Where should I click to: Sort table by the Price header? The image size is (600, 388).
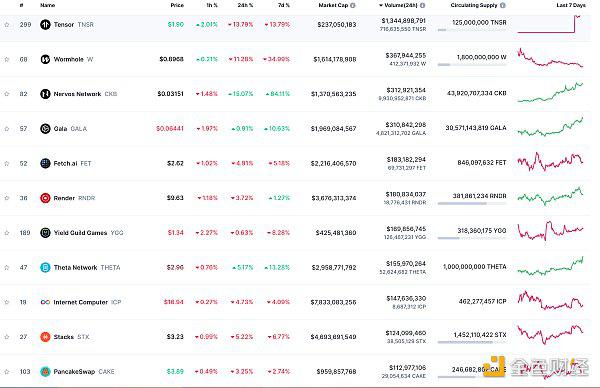(177, 5)
